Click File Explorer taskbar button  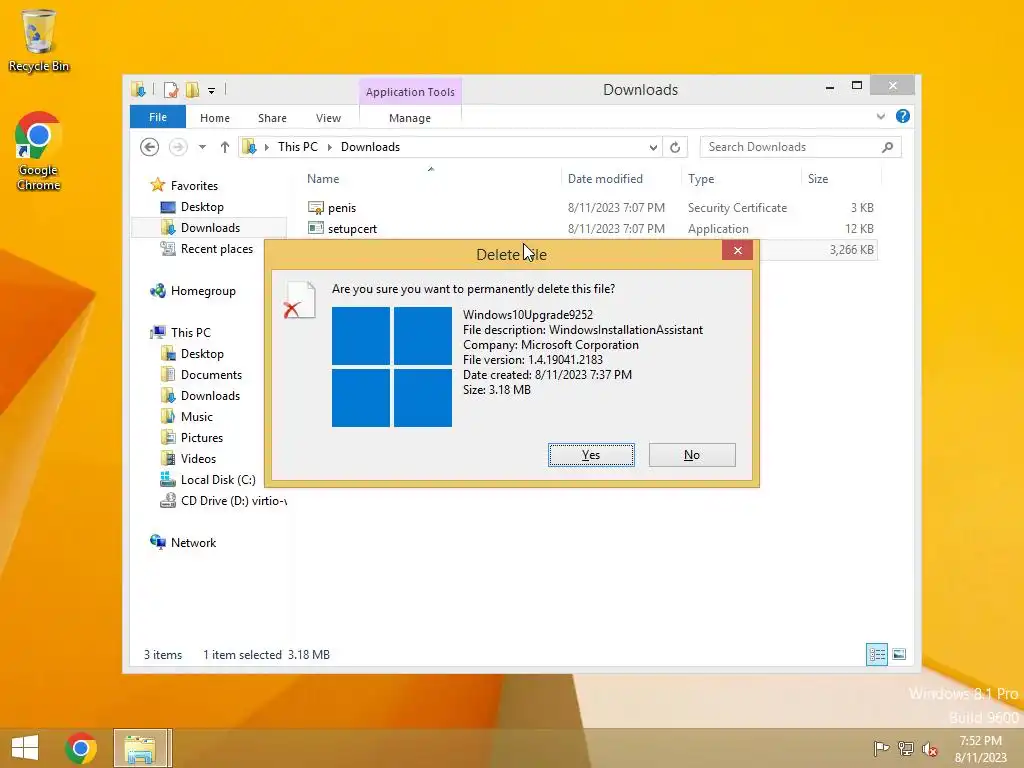point(140,748)
